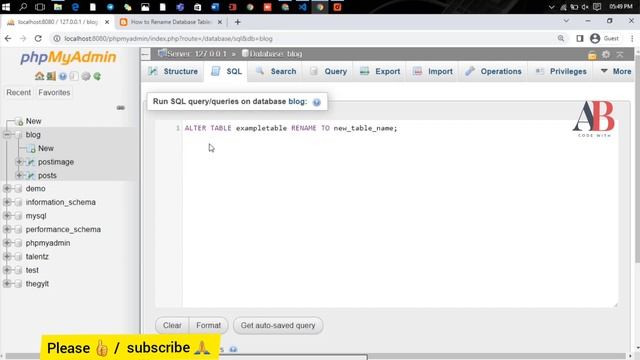640x360 pixels.
Task: Open the Export tab
Action: (x=380, y=71)
